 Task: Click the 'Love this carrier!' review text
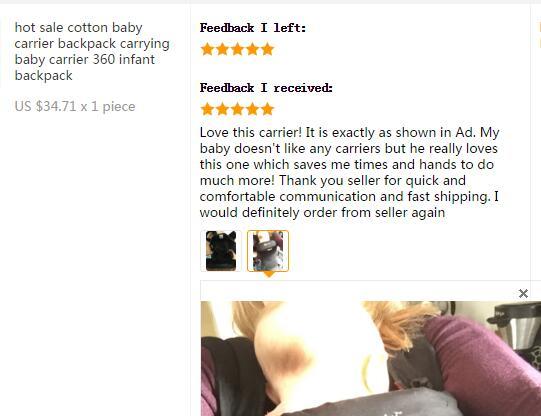350,172
